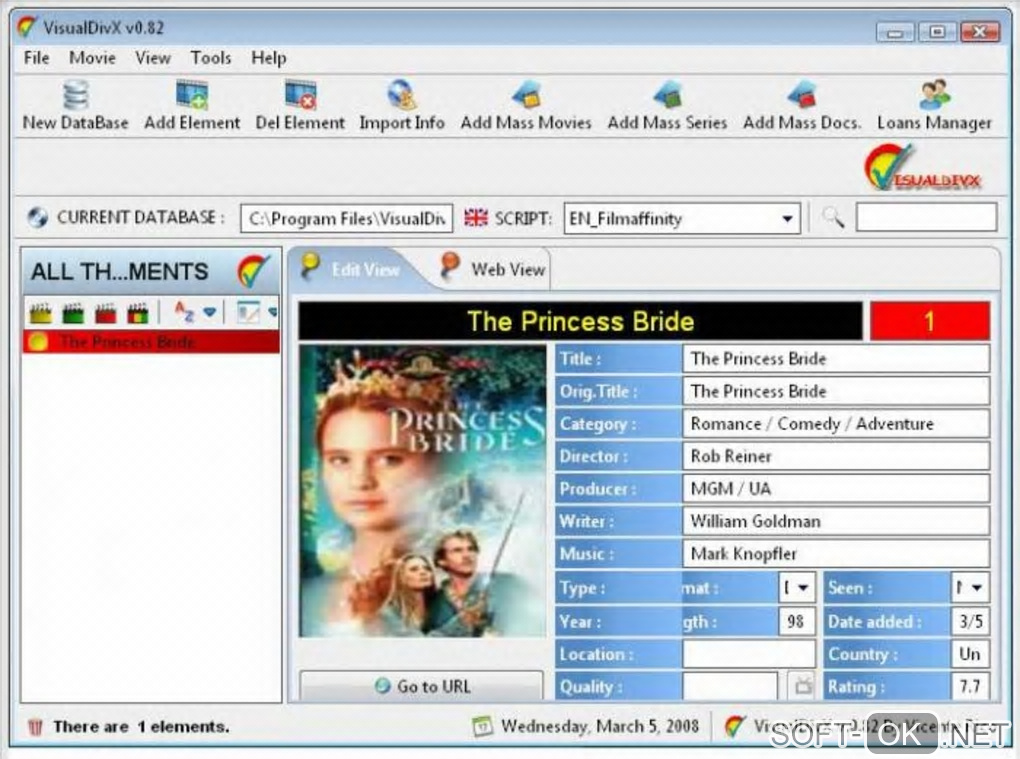Click the yellow dot on The Princess Bride row
The height and width of the screenshot is (759, 1020).
(x=38, y=341)
